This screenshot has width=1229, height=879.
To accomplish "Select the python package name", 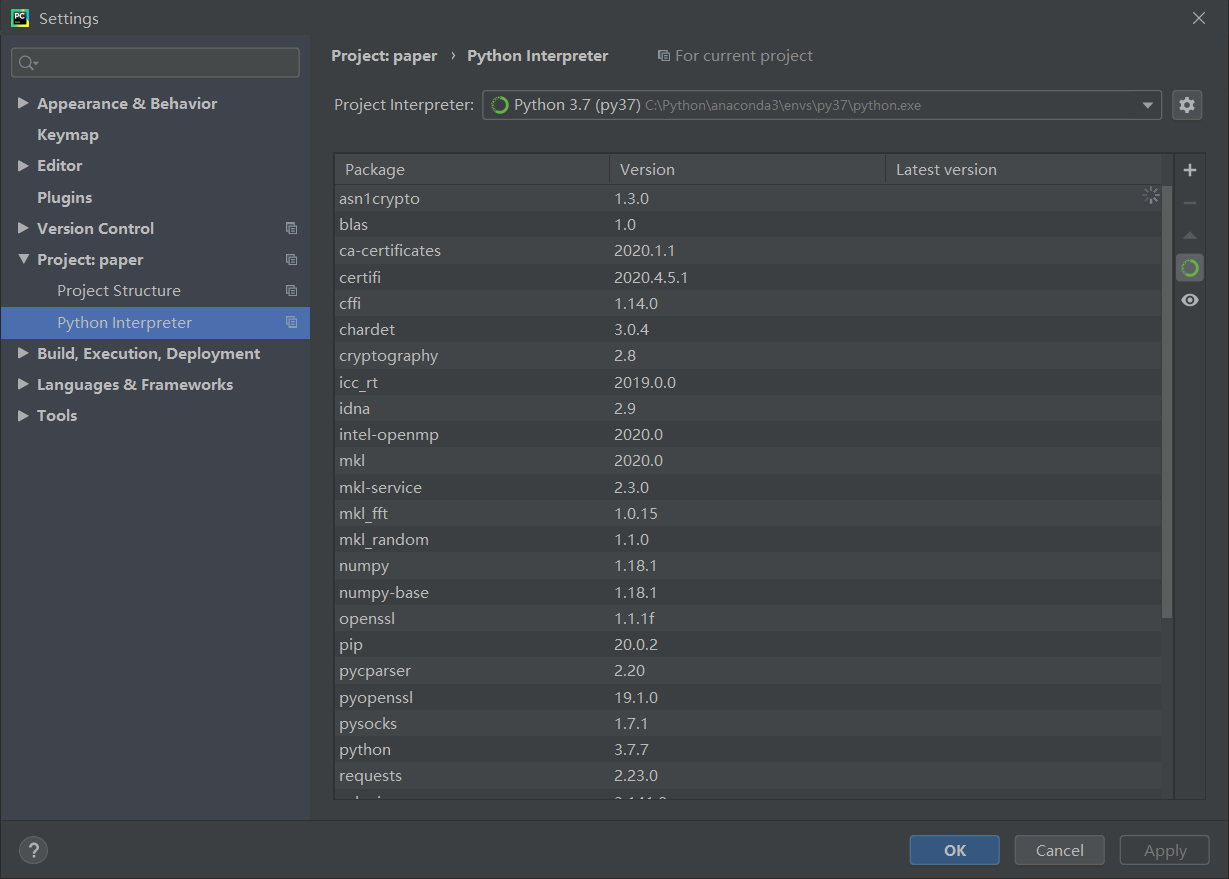I will tap(365, 750).
